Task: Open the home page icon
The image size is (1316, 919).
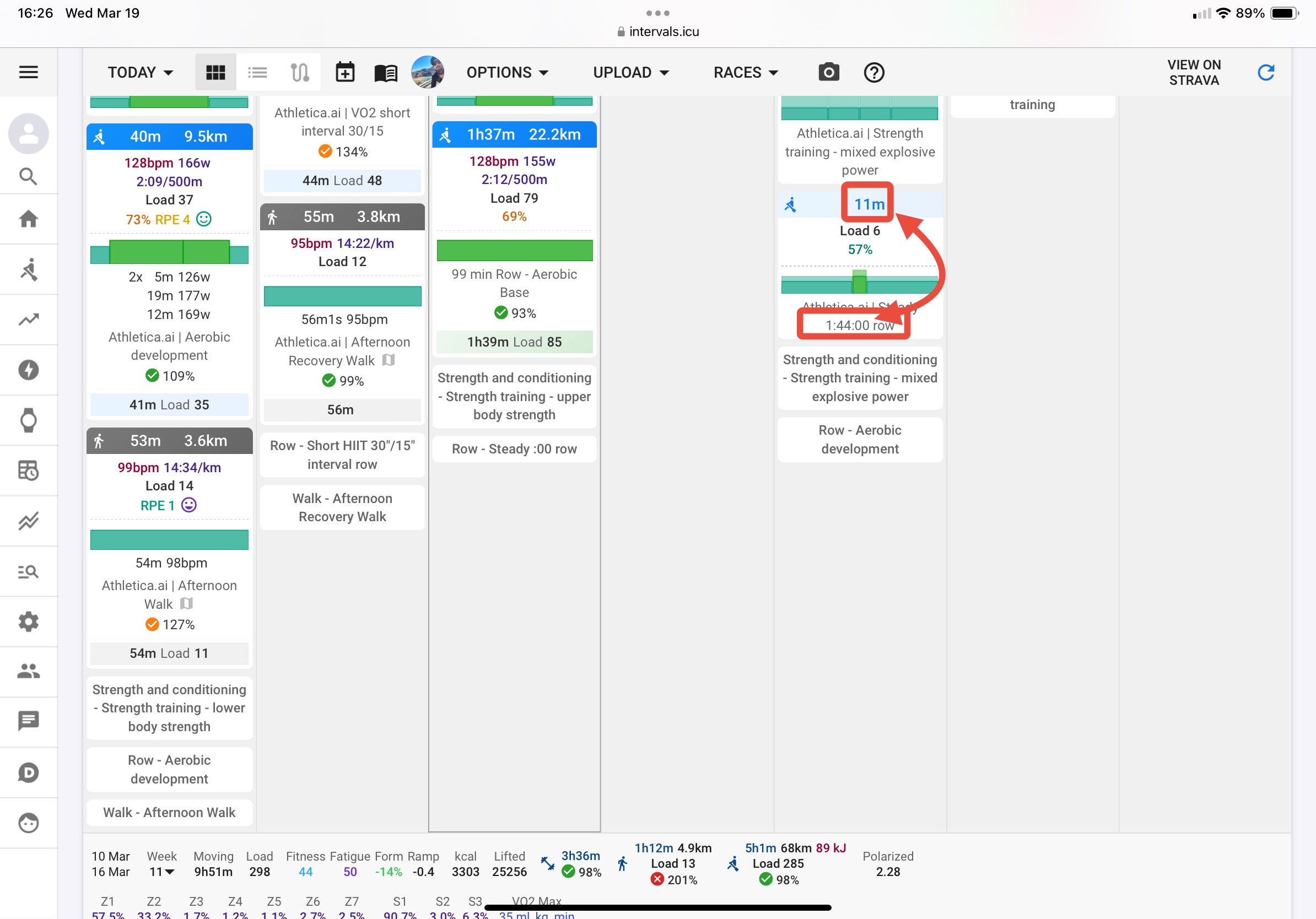Action: tap(28, 219)
